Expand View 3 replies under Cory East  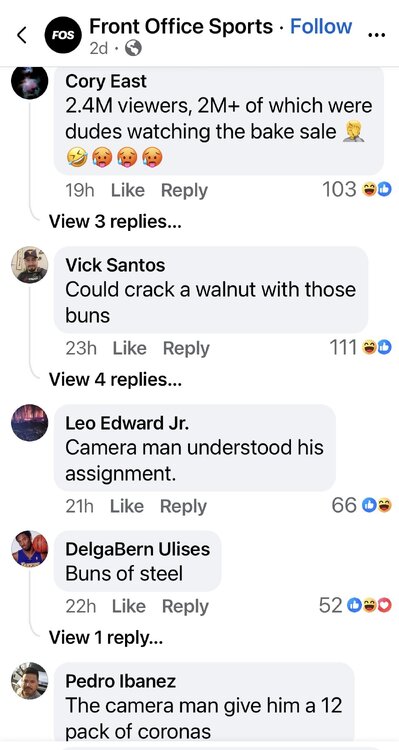coord(115,221)
